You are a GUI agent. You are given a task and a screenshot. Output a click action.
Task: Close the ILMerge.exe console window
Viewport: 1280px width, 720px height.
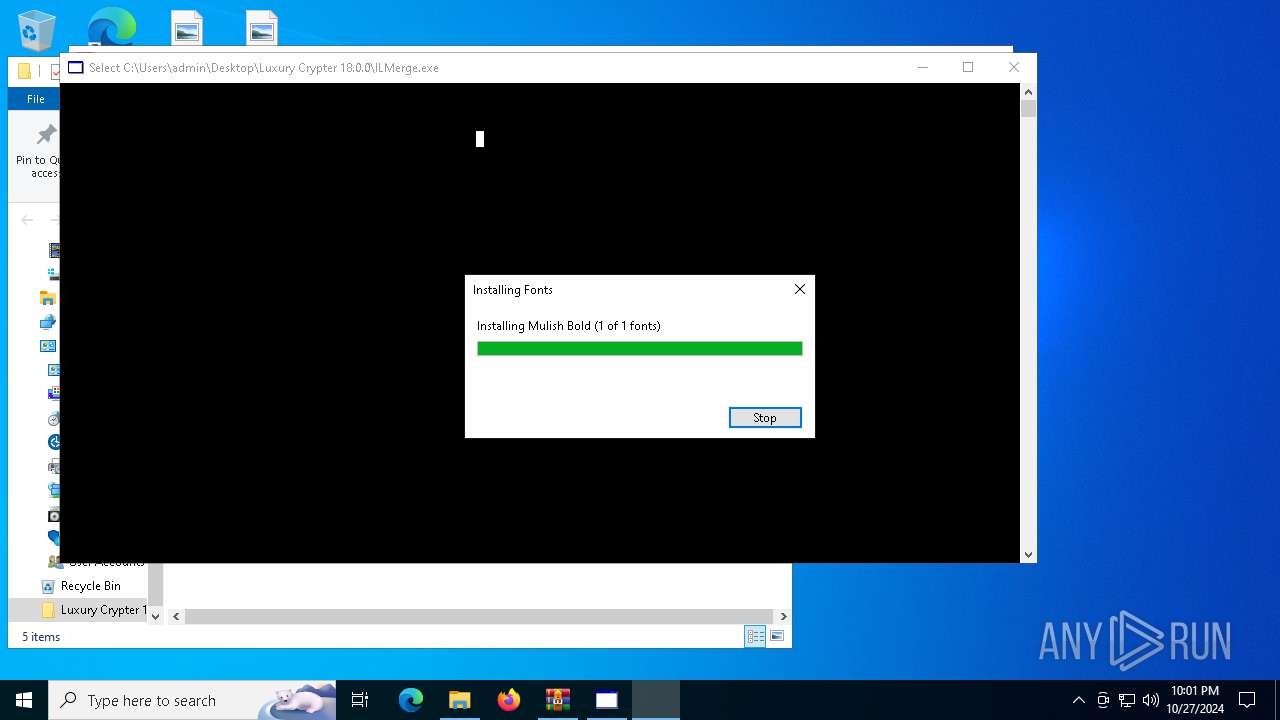(x=1014, y=67)
